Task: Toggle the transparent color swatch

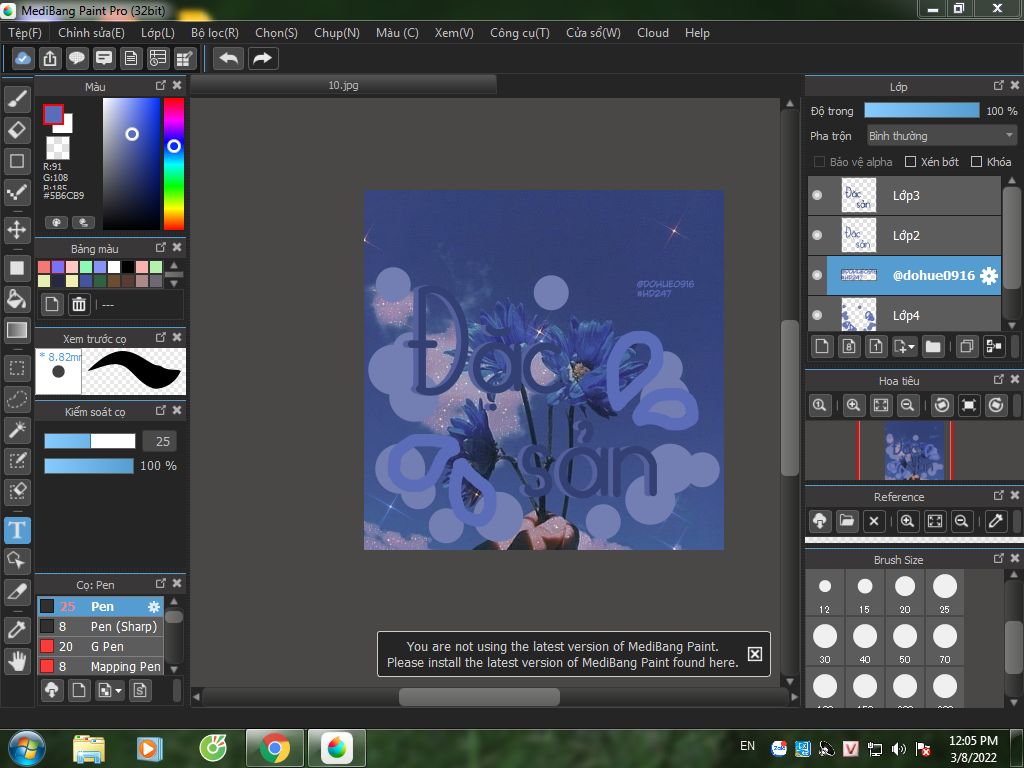Action: pyautogui.click(x=57, y=148)
